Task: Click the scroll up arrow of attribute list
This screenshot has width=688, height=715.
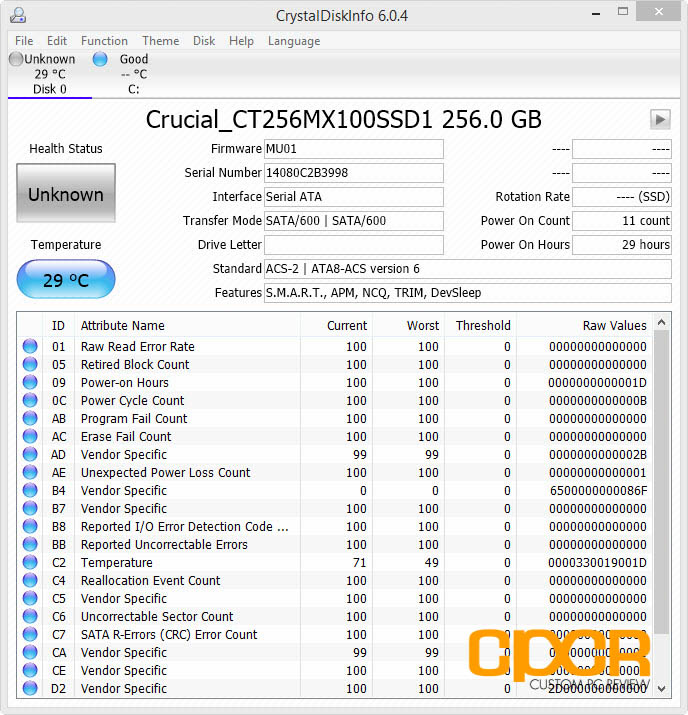Action: click(662, 323)
